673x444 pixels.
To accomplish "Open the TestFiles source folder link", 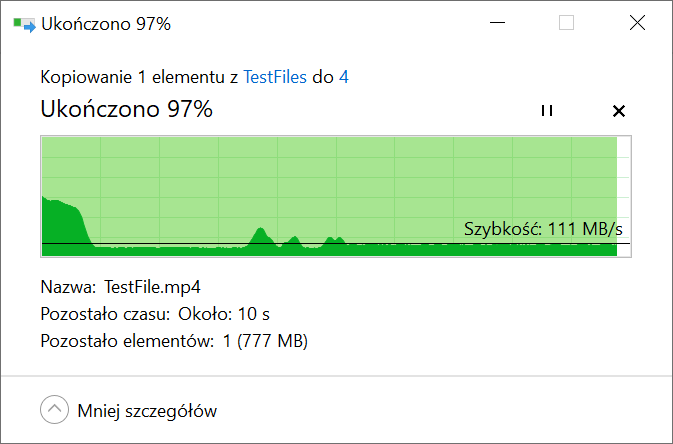I will tap(275, 77).
